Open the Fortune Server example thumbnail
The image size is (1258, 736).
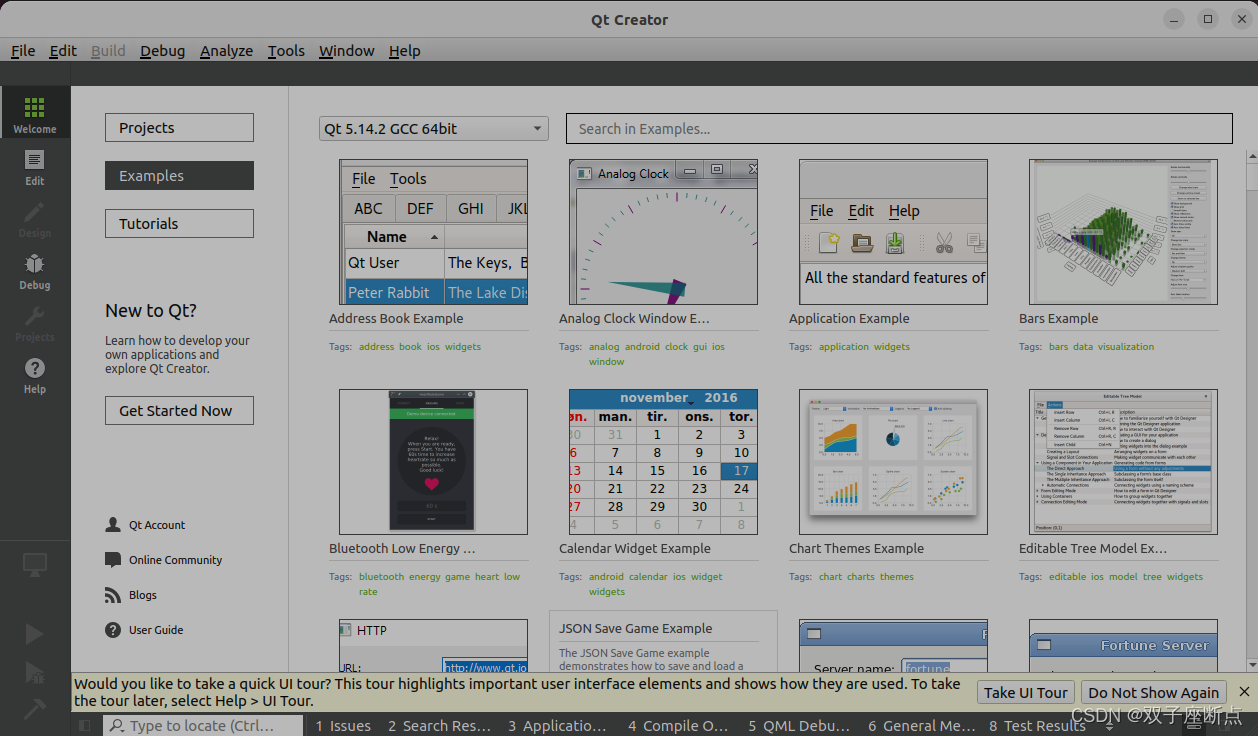[x=1123, y=645]
